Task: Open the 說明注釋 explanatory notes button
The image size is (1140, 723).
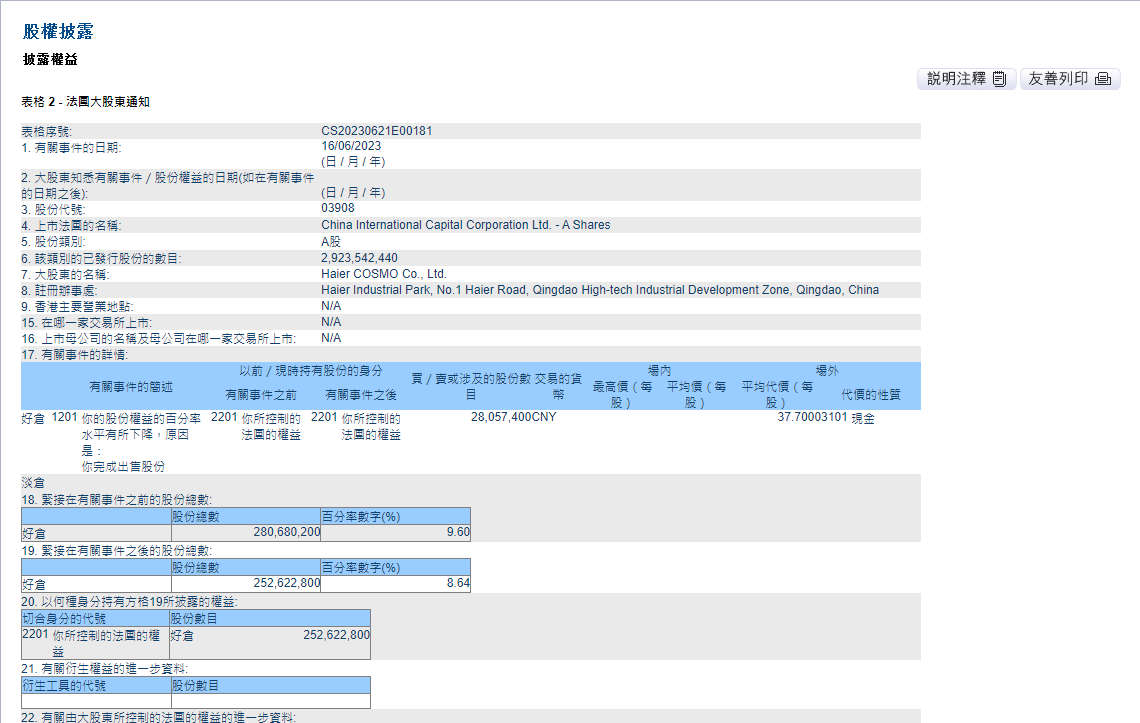Action: 966,79
